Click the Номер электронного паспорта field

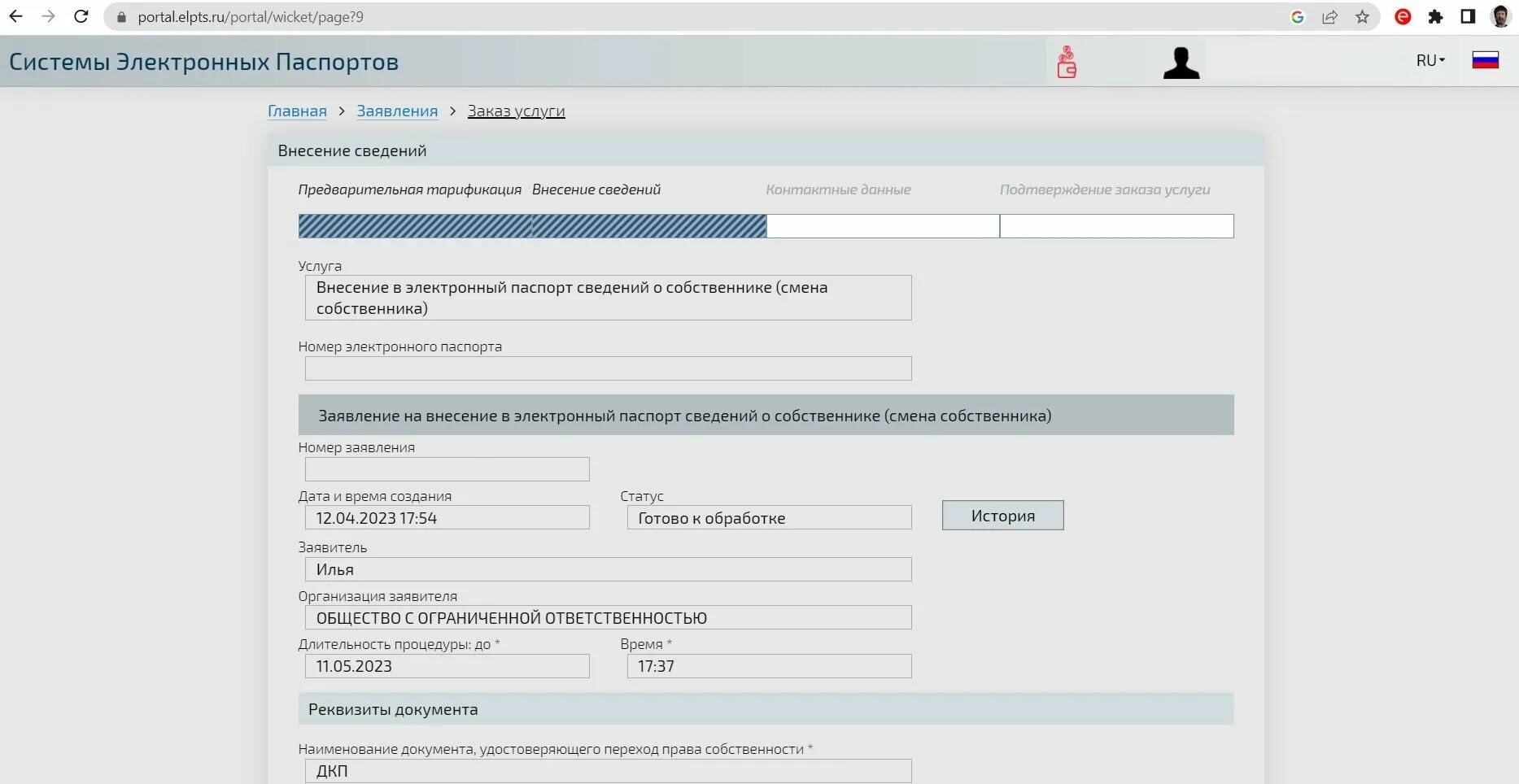coord(608,368)
